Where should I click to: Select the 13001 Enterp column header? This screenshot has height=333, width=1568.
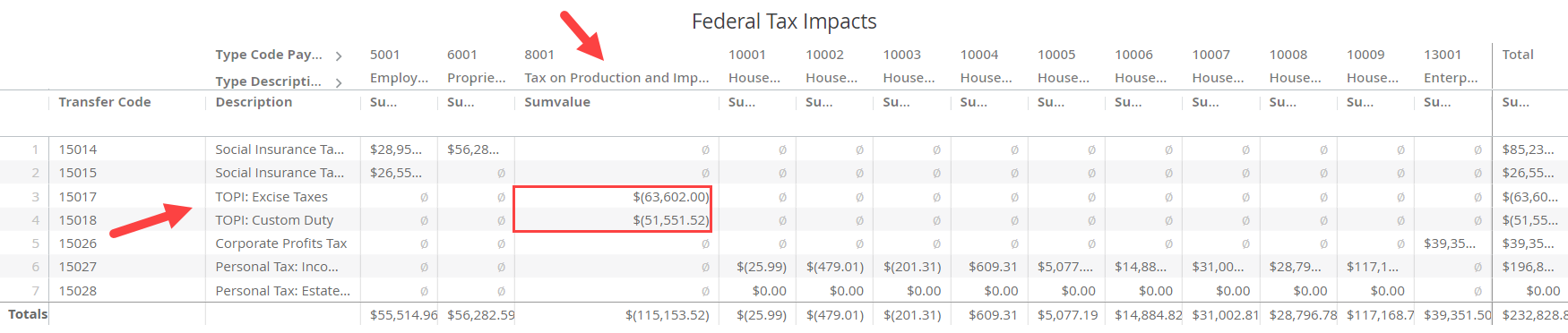click(x=1451, y=66)
